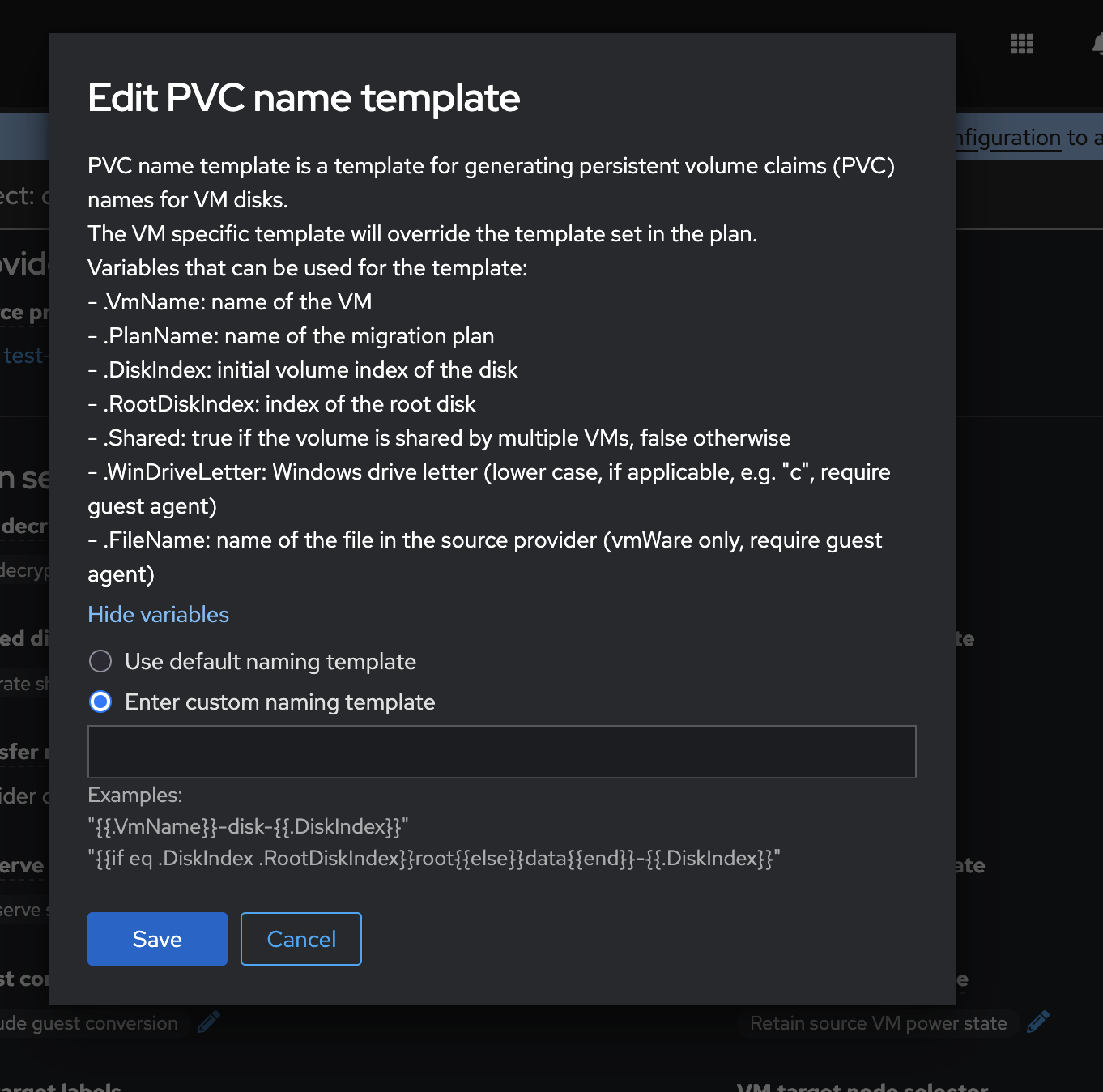
Task: Select Enter custom naming template radio
Action: pyautogui.click(x=100, y=702)
